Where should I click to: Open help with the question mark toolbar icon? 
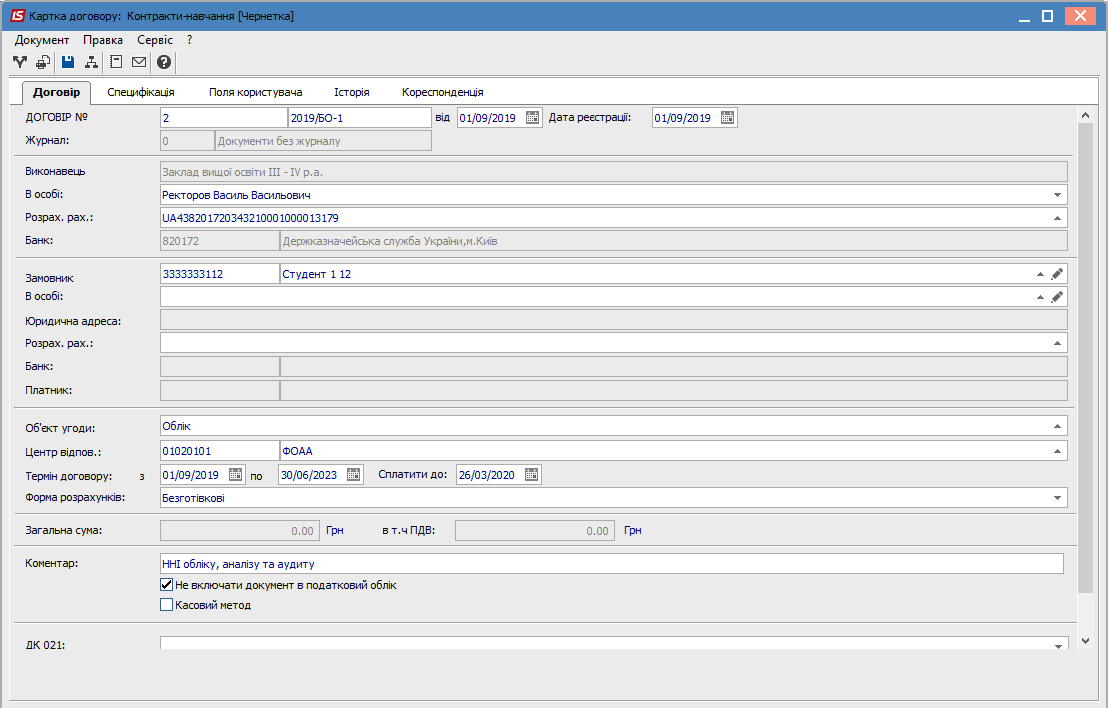coord(164,62)
